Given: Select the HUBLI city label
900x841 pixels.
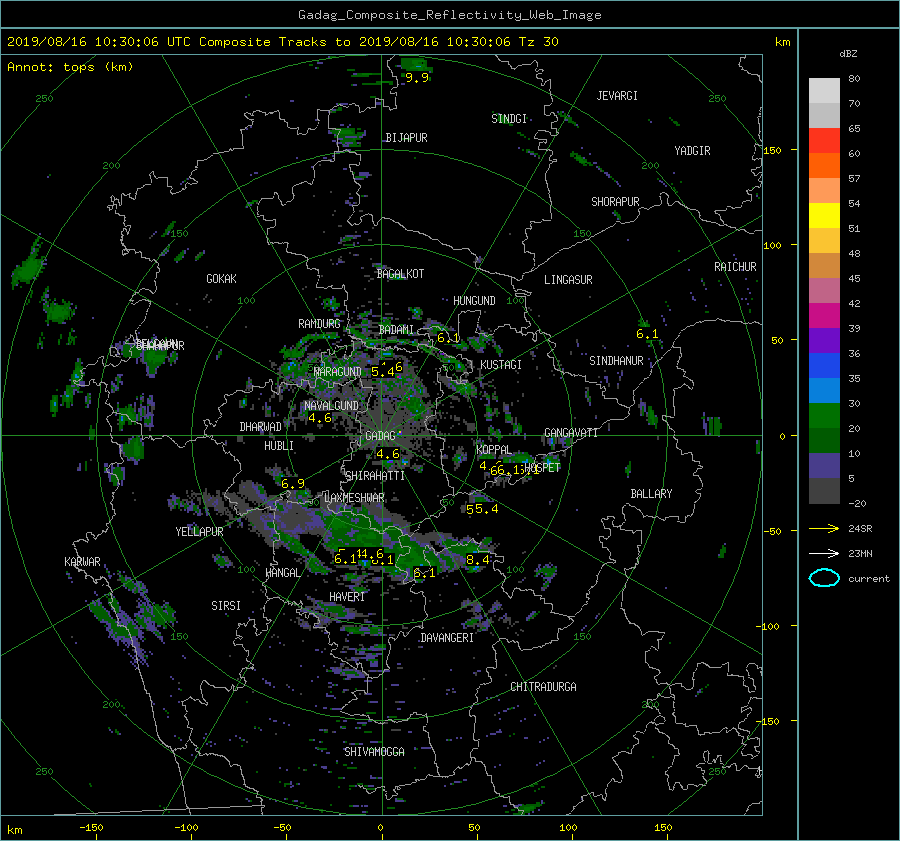Looking at the screenshot, I should [x=279, y=446].
